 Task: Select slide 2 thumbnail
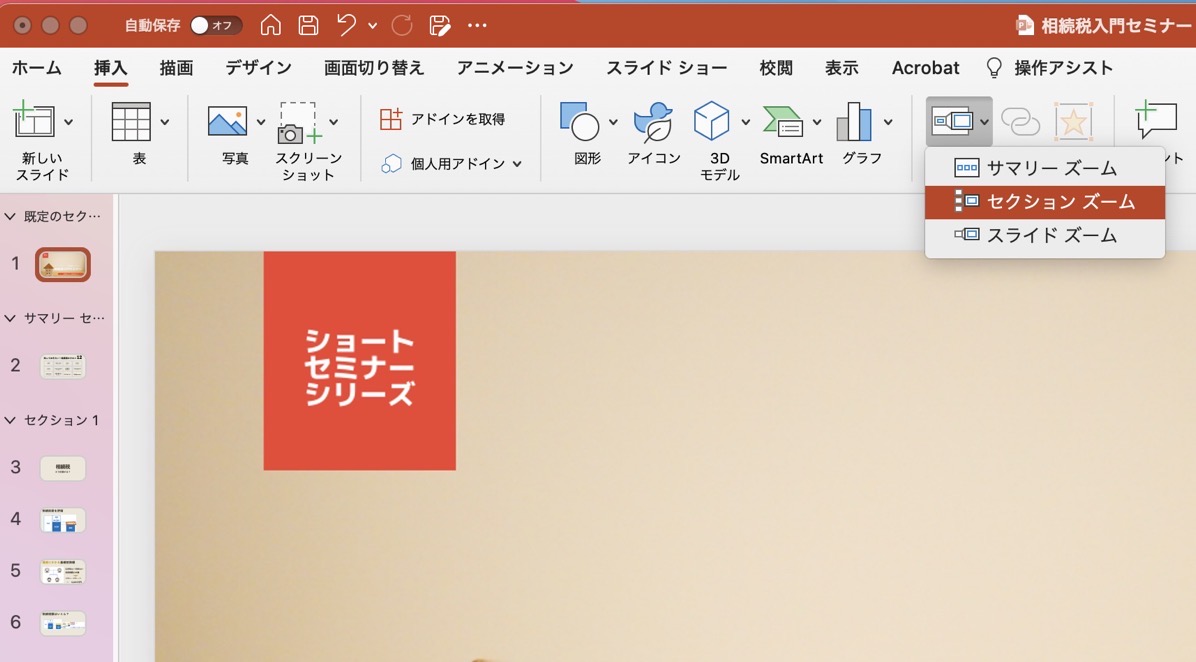(63, 366)
